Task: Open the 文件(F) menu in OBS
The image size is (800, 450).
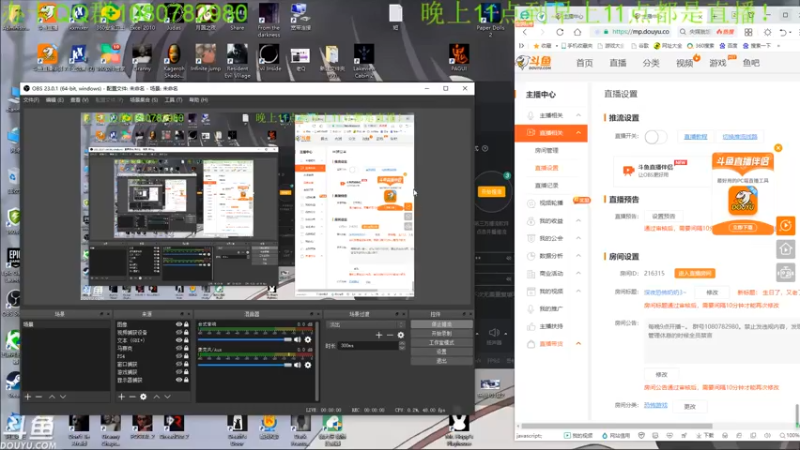Action: [31, 100]
